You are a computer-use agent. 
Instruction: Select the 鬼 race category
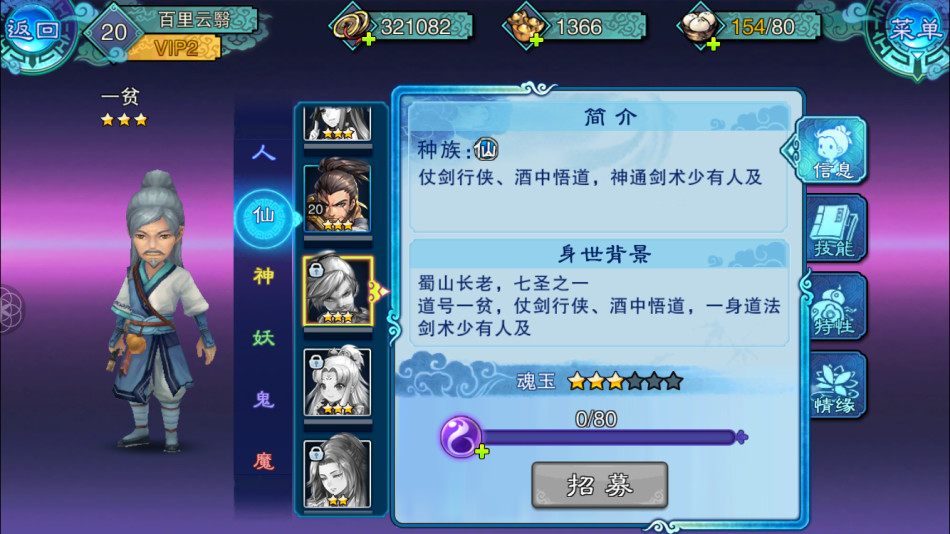264,399
